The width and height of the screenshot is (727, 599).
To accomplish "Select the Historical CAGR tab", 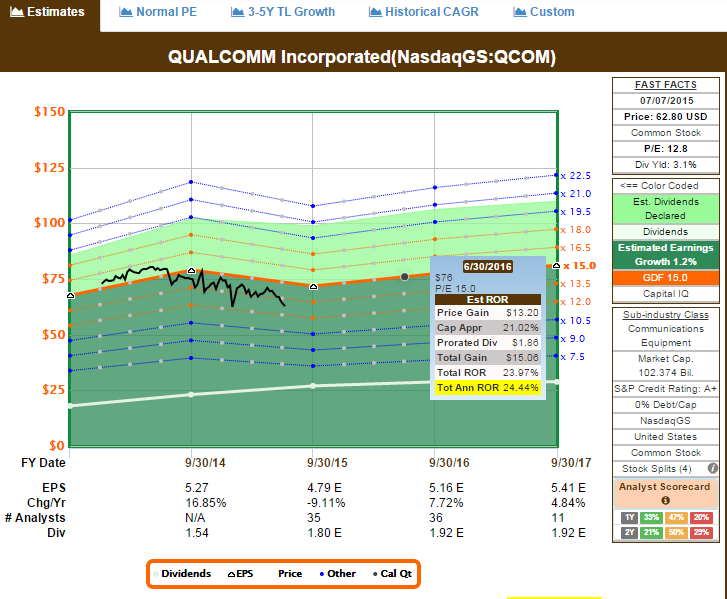I will click(424, 12).
